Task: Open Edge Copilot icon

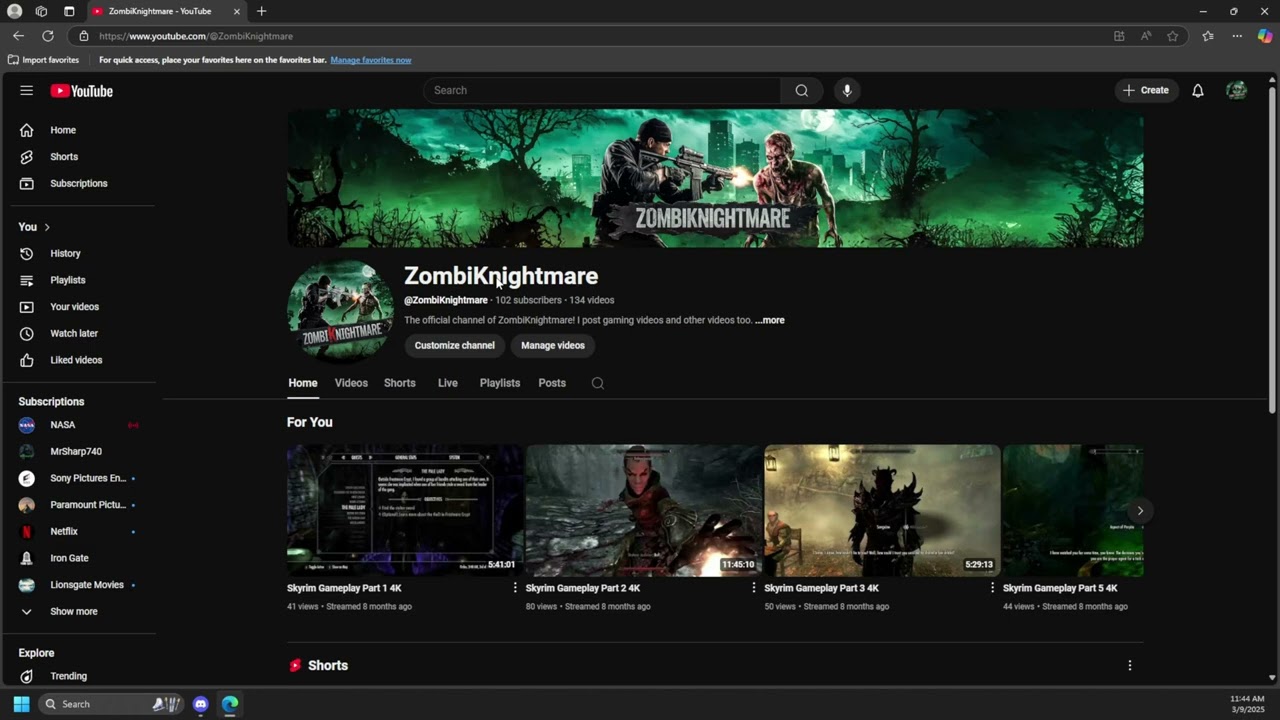Action: 1265,36
